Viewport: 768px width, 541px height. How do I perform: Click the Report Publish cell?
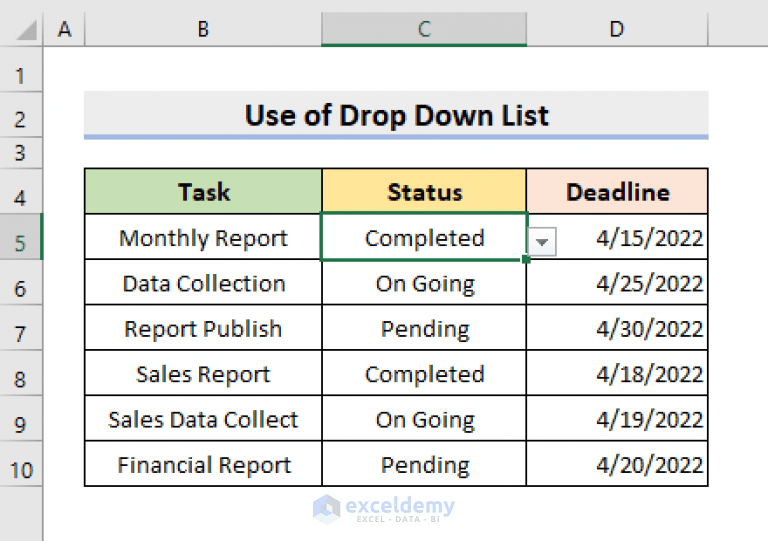click(203, 328)
